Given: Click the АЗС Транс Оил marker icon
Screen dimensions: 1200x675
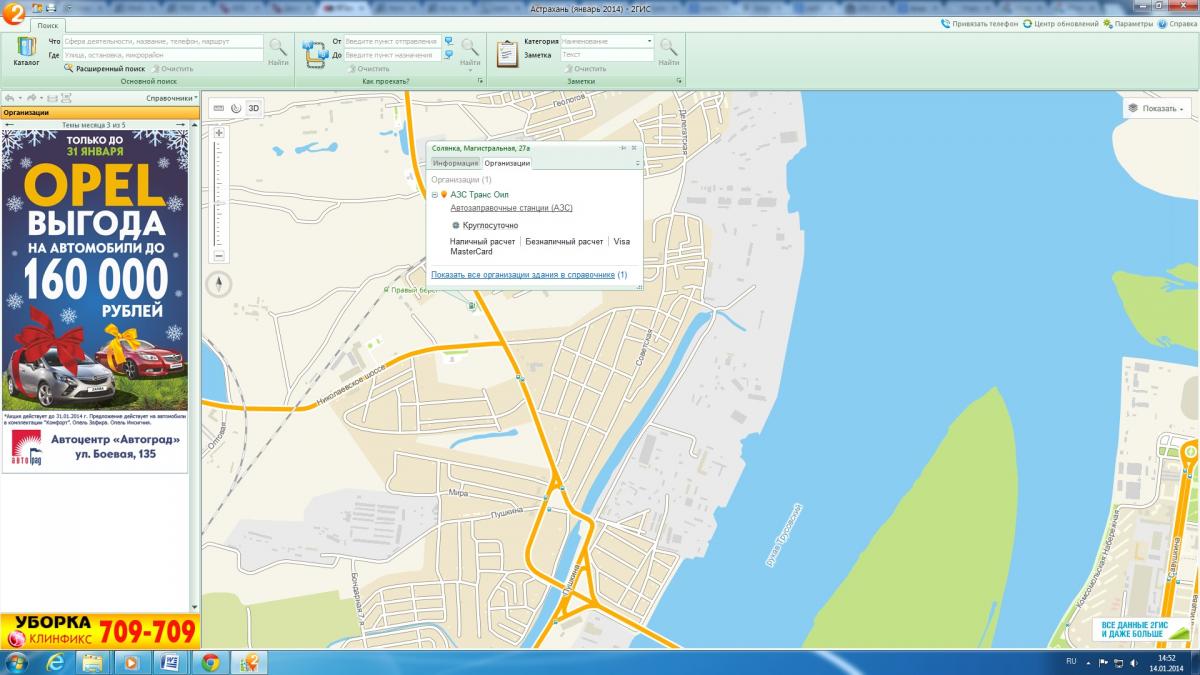Looking at the screenshot, I should [444, 194].
